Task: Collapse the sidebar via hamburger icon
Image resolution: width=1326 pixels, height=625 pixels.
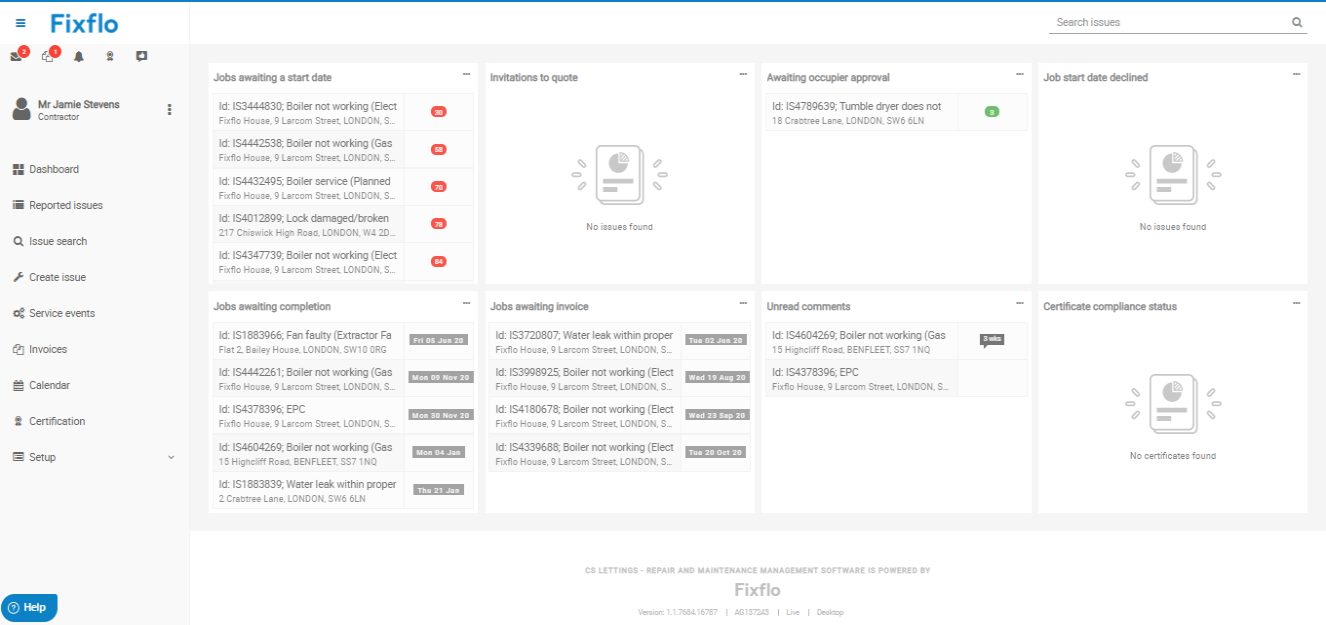Action: point(18,21)
